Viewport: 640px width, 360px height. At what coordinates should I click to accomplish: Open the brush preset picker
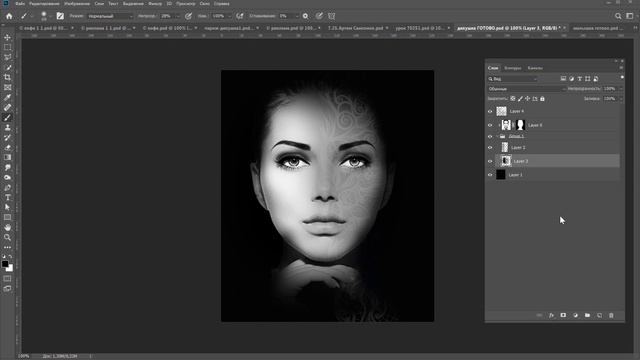click(x=44, y=16)
